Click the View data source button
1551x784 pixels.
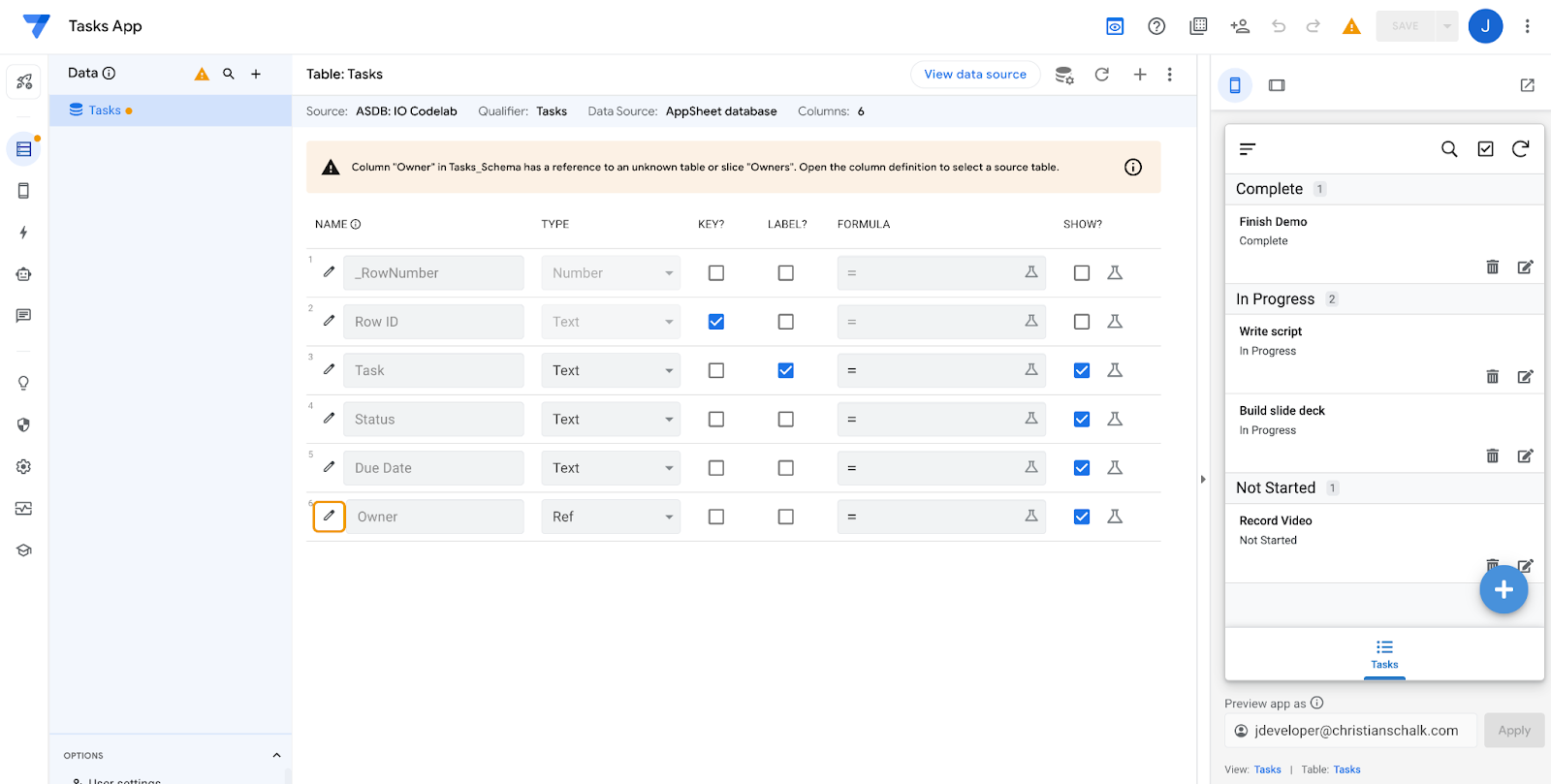point(974,75)
